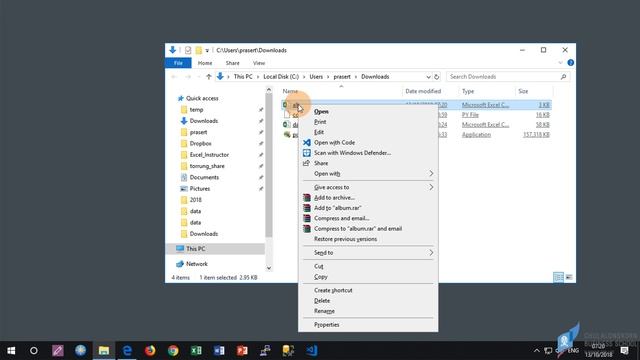Click the search magnifier icon
This screenshot has width=640, height=360.
point(563,77)
